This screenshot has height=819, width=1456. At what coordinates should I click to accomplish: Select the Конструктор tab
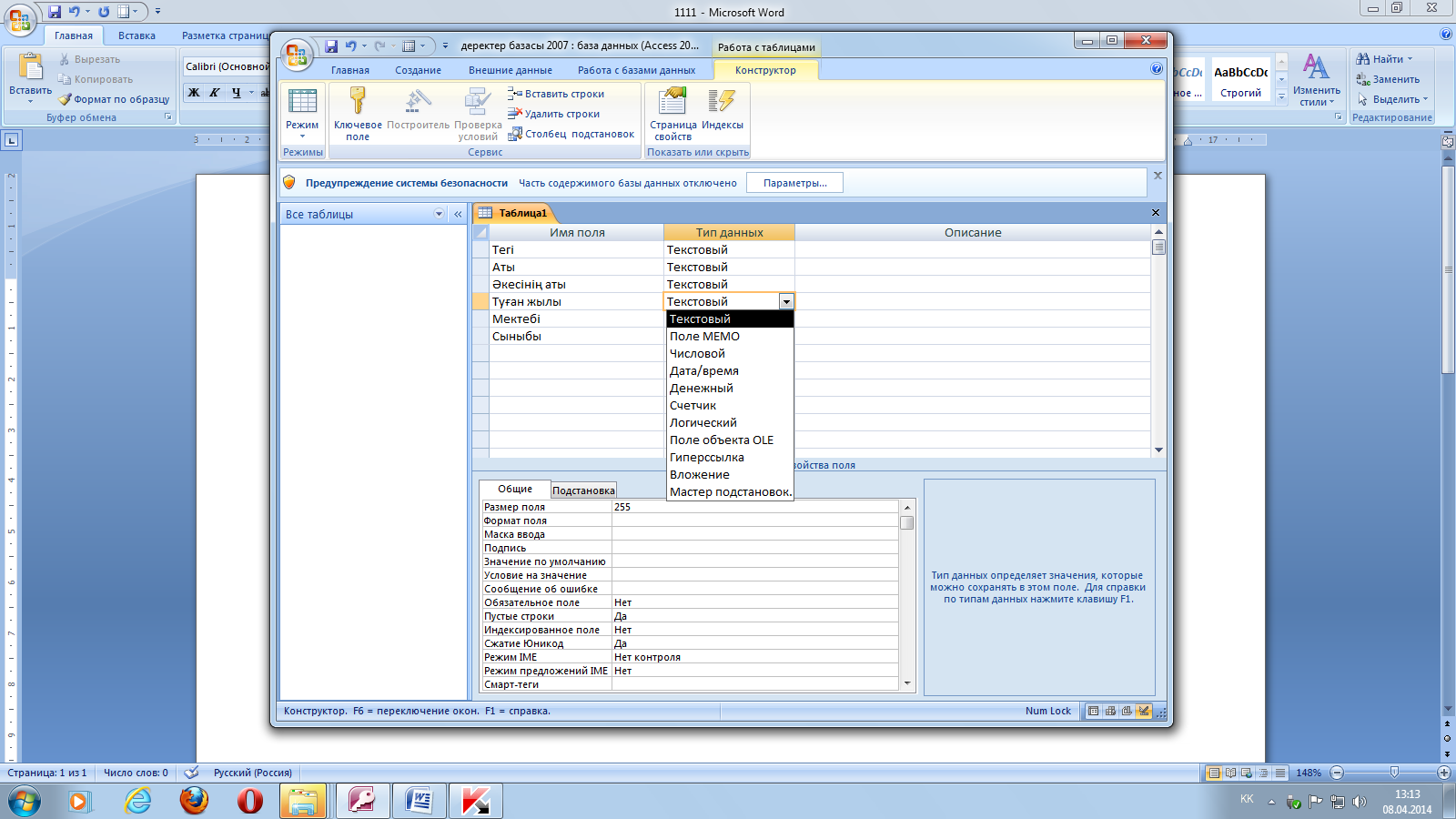click(x=765, y=70)
